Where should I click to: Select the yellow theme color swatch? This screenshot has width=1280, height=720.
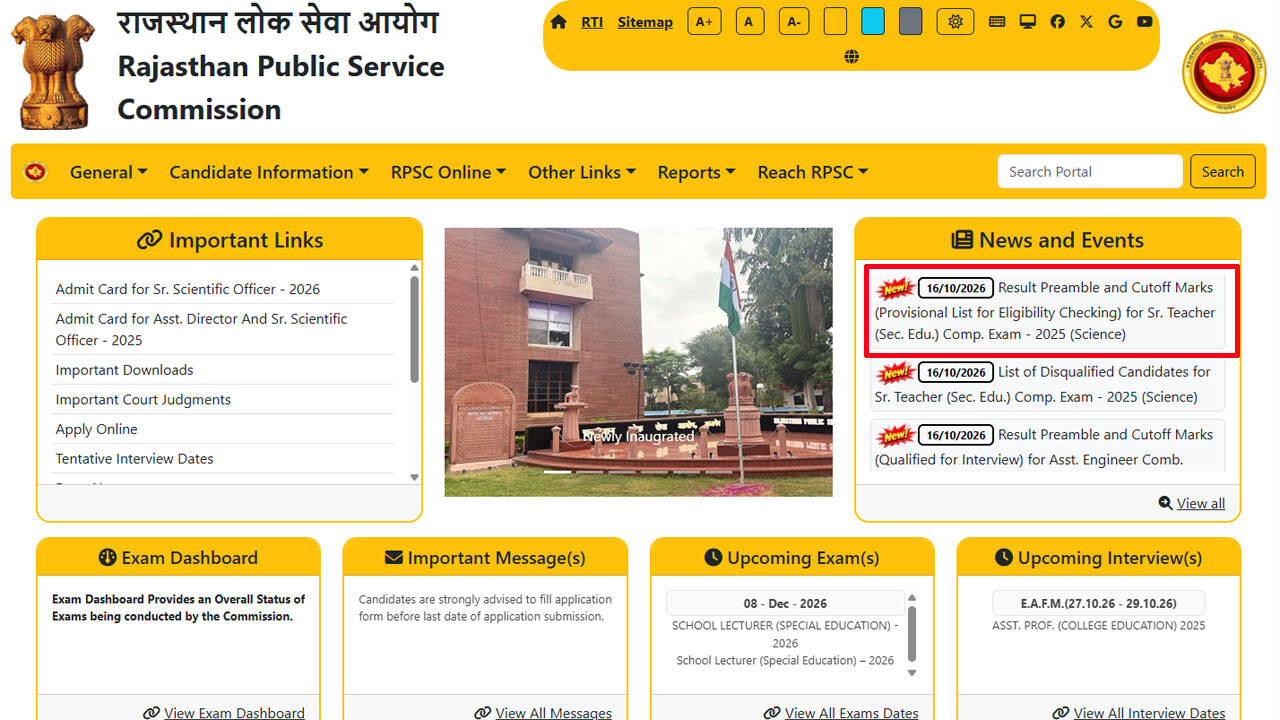point(835,21)
